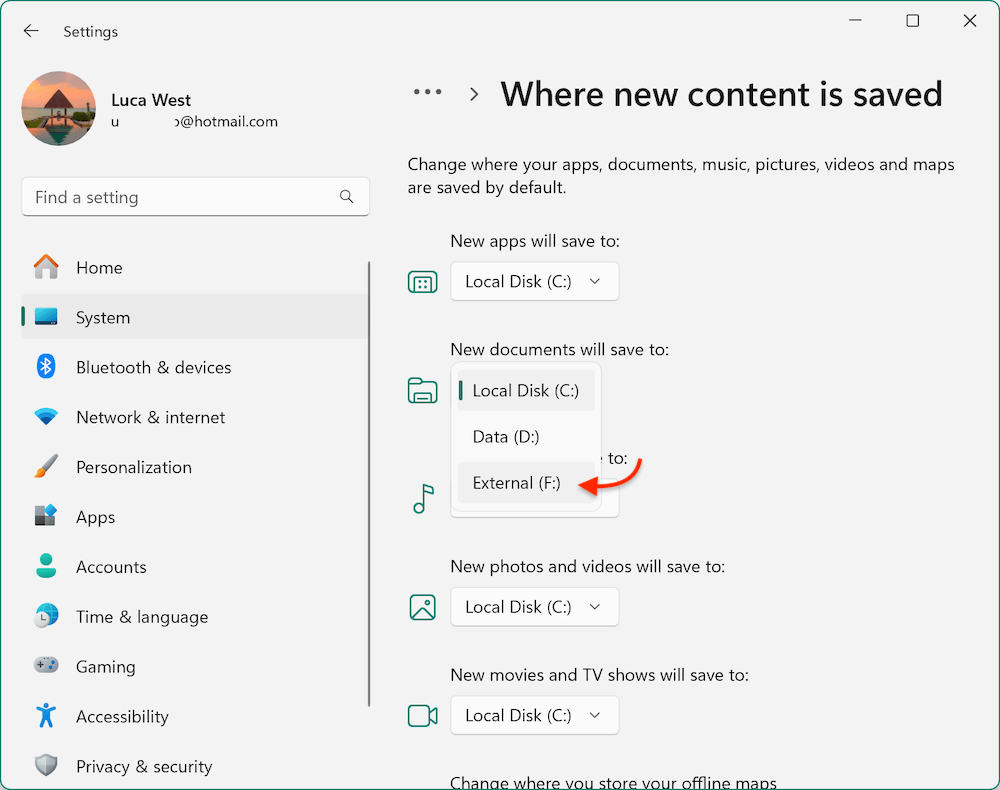Click the breadcrumb ellipsis next to the page title
This screenshot has height=790, width=1000.
point(427,92)
